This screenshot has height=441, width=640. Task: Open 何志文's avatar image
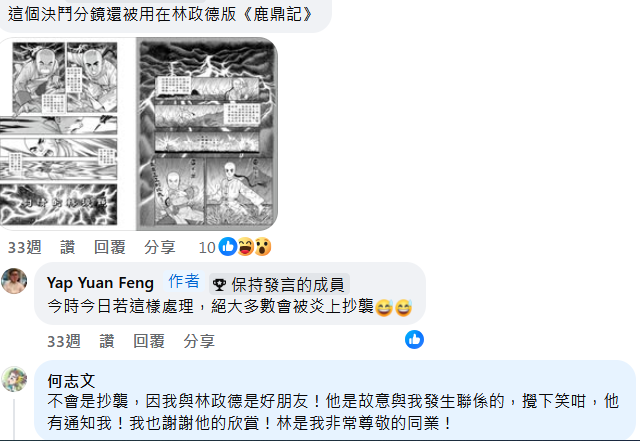pos(14,379)
